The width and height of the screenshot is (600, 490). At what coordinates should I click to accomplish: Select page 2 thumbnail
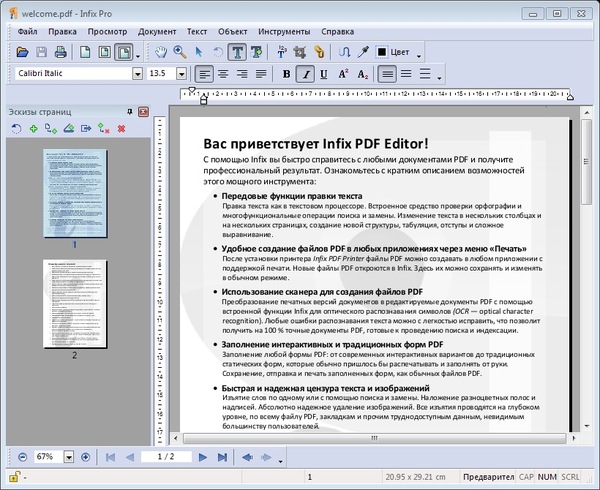click(74, 303)
